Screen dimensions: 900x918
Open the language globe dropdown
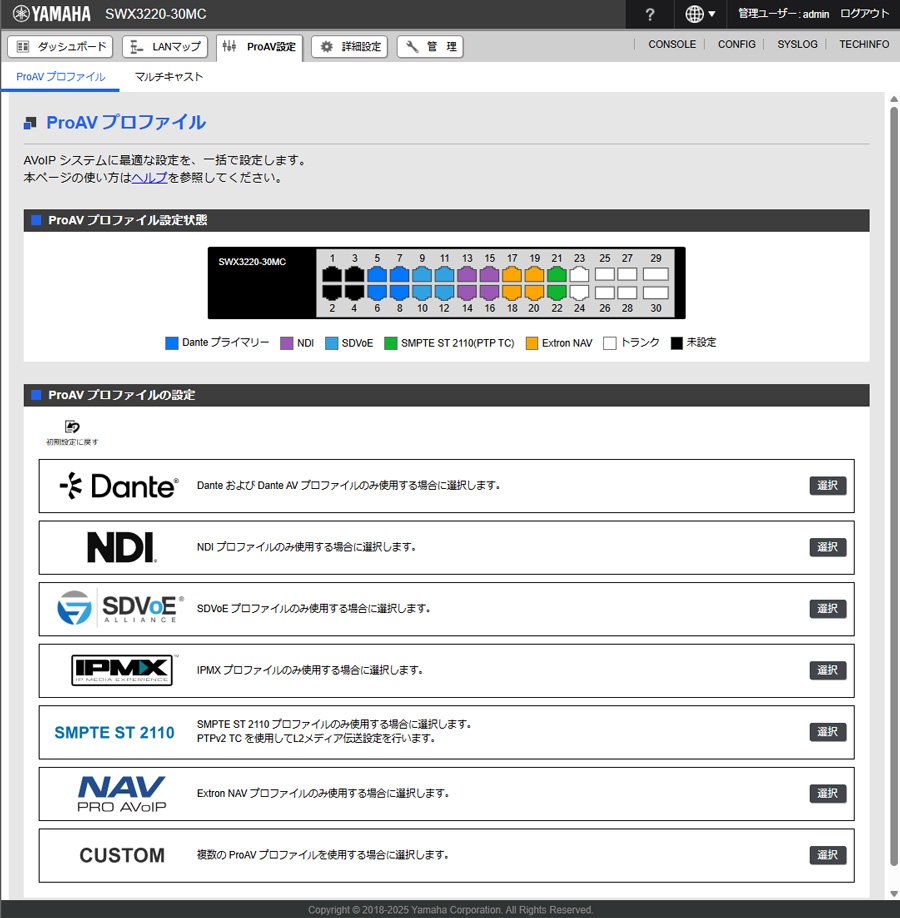[x=700, y=14]
